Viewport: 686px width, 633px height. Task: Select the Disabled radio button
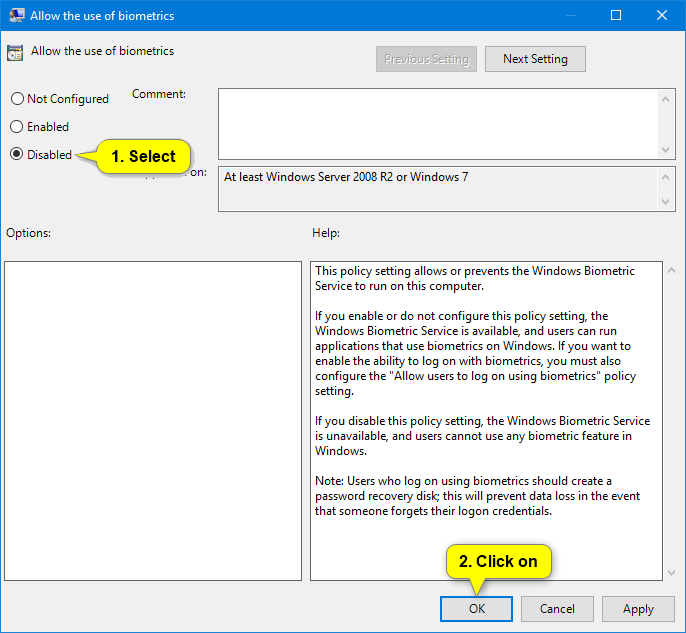[16, 155]
